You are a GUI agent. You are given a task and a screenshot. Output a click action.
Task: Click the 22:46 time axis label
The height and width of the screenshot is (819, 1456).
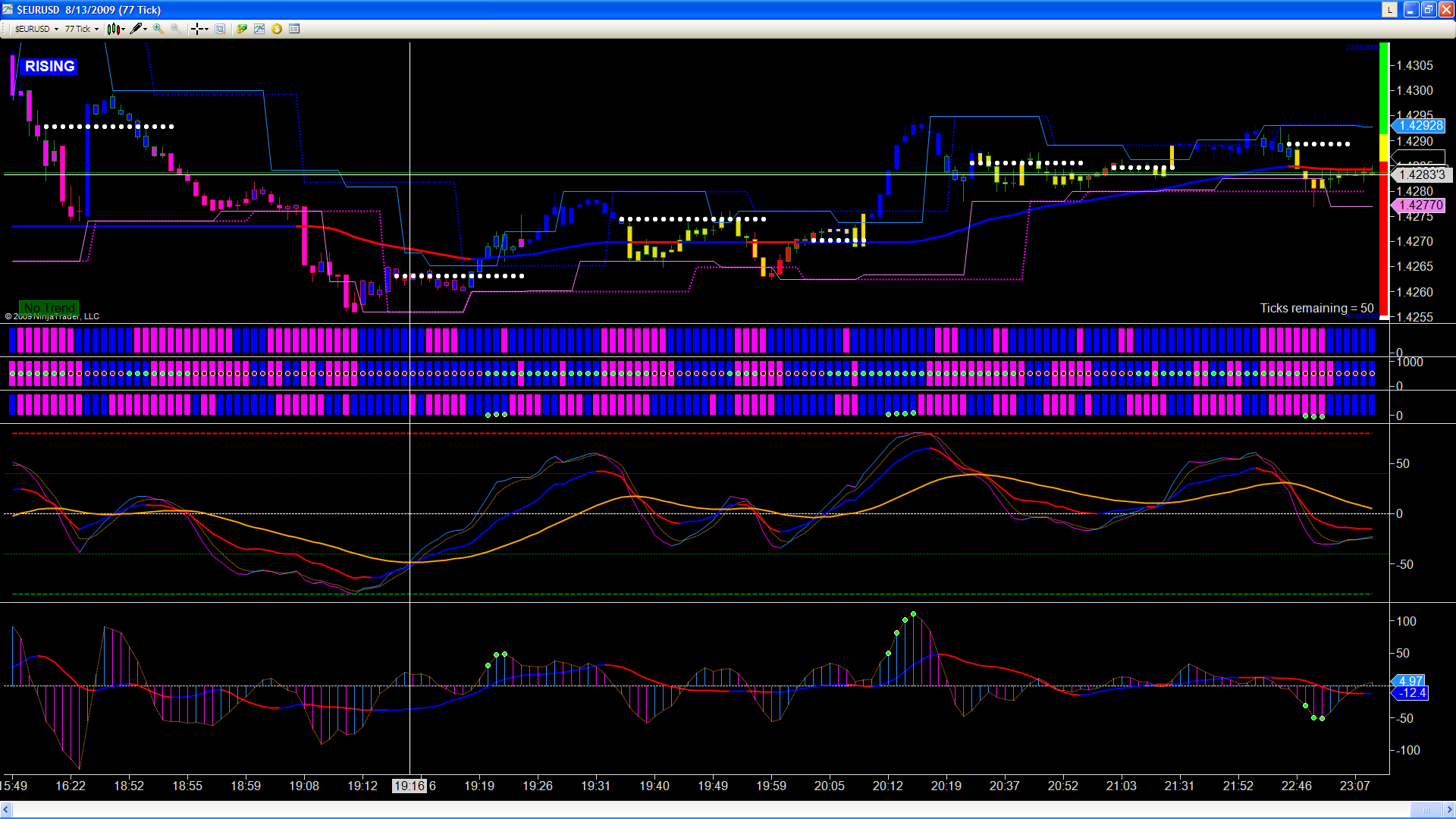[x=1296, y=786]
